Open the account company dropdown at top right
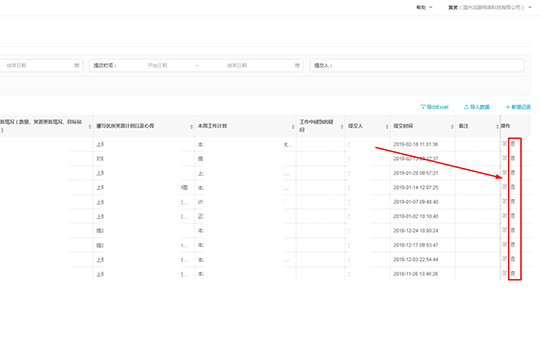Viewport: 540px width, 360px height. pos(490,7)
